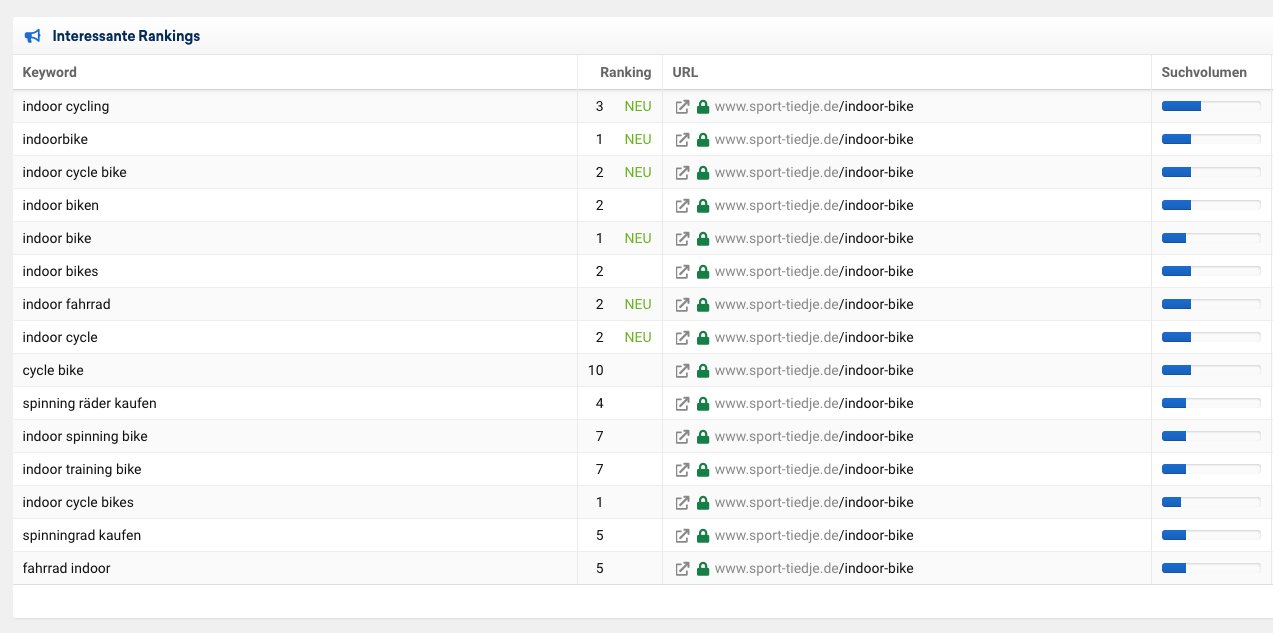The image size is (1273, 633).
Task: Open external link icon for indoor cycle bike
Action: point(682,172)
